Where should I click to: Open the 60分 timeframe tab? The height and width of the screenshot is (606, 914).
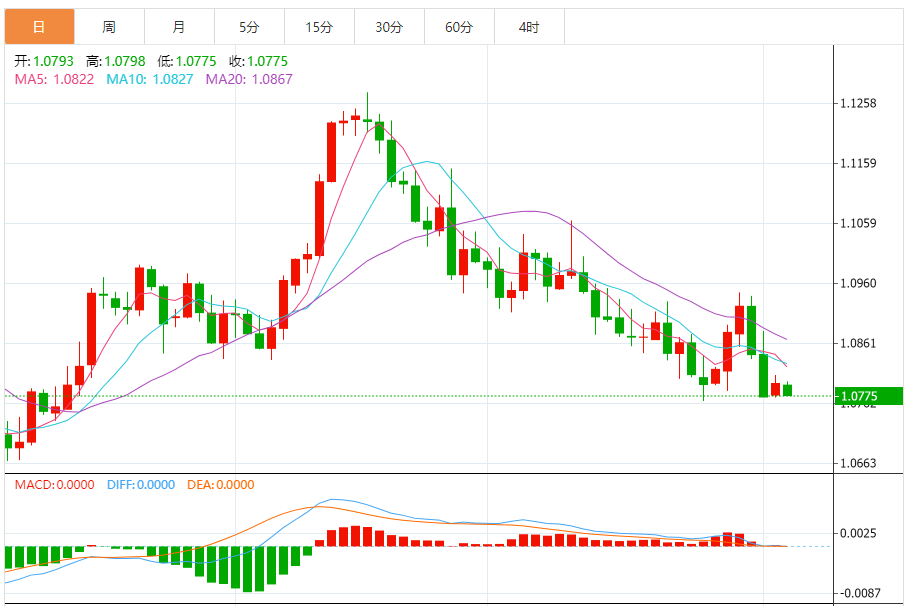459,27
